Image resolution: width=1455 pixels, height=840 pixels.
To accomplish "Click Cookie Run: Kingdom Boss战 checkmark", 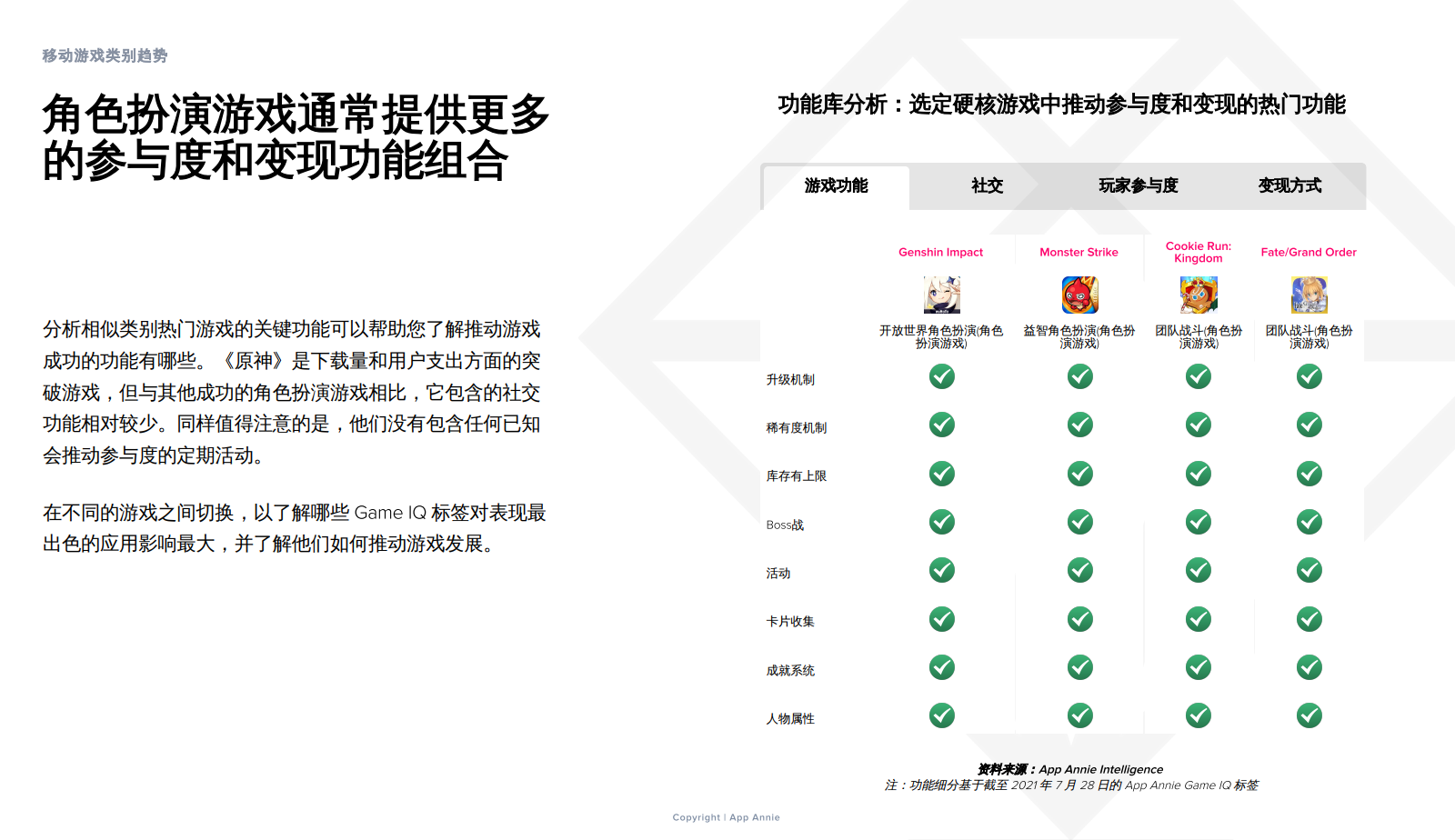I will [1198, 522].
